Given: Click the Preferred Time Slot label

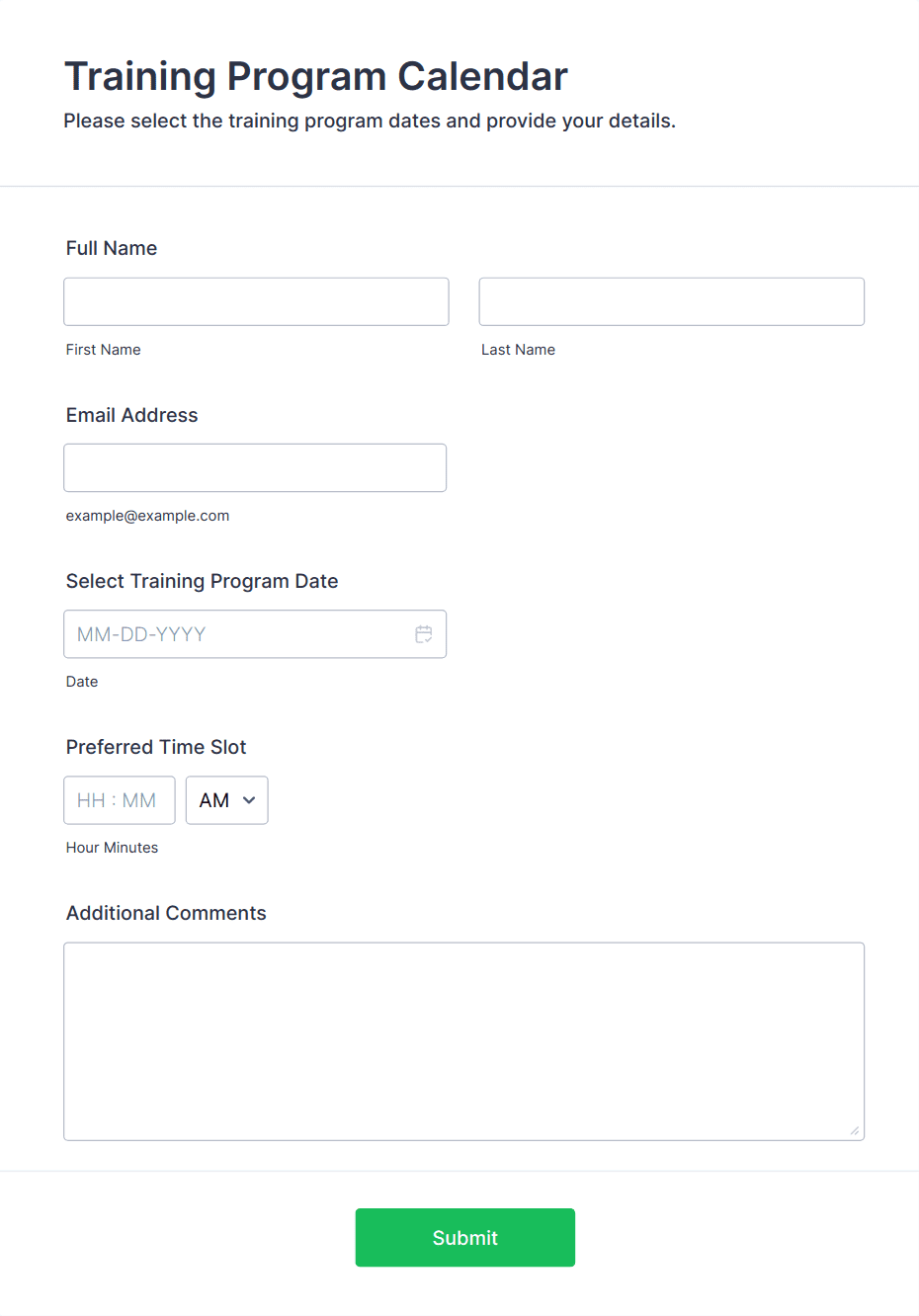Looking at the screenshot, I should click(x=156, y=747).
